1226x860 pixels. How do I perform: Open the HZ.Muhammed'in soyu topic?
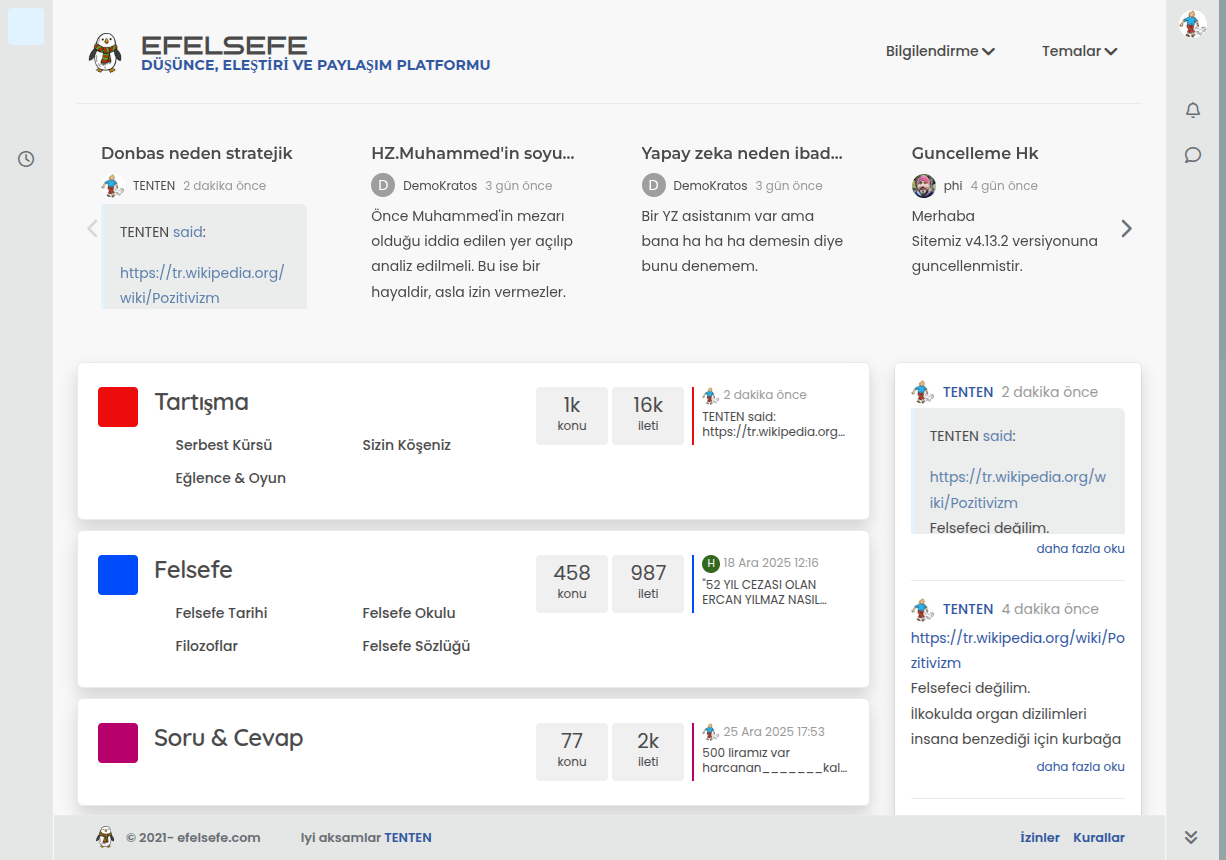click(x=473, y=153)
